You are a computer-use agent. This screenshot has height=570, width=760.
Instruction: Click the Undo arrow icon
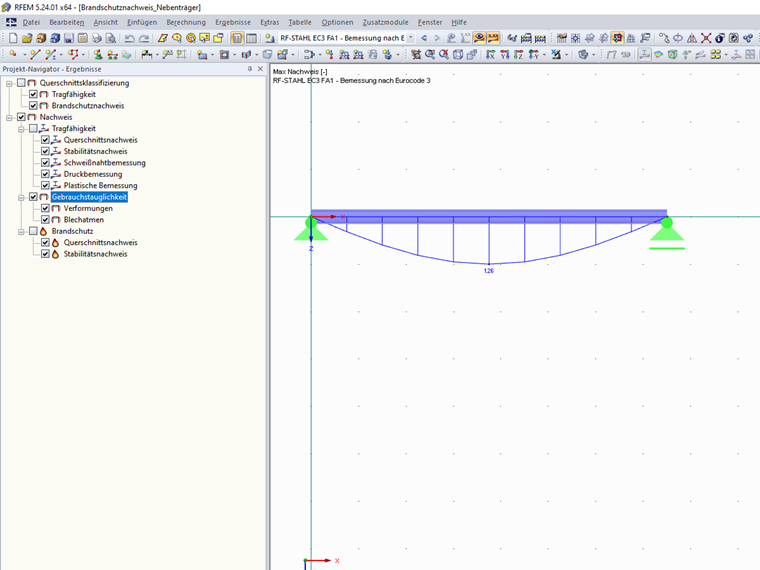129,38
